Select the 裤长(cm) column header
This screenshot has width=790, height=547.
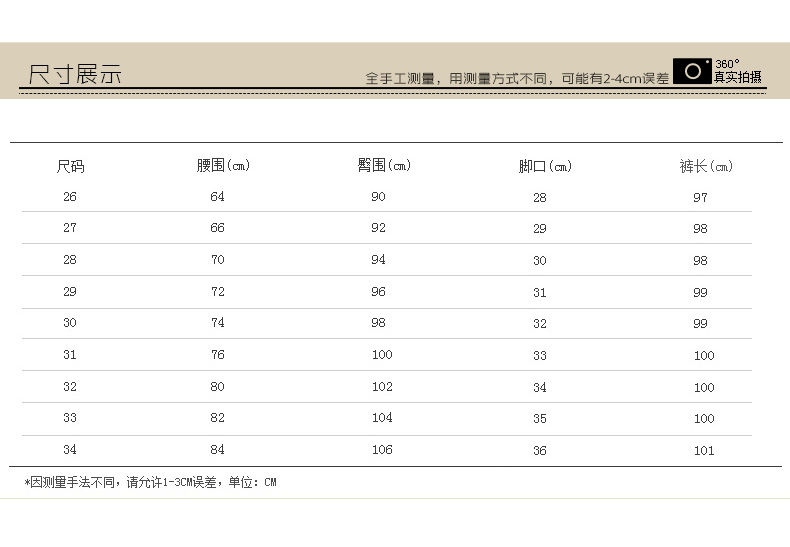(706, 166)
